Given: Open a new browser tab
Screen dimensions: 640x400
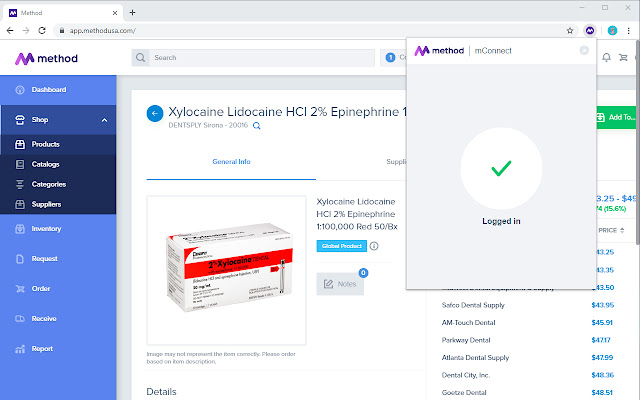Looking at the screenshot, I should coord(132,13).
